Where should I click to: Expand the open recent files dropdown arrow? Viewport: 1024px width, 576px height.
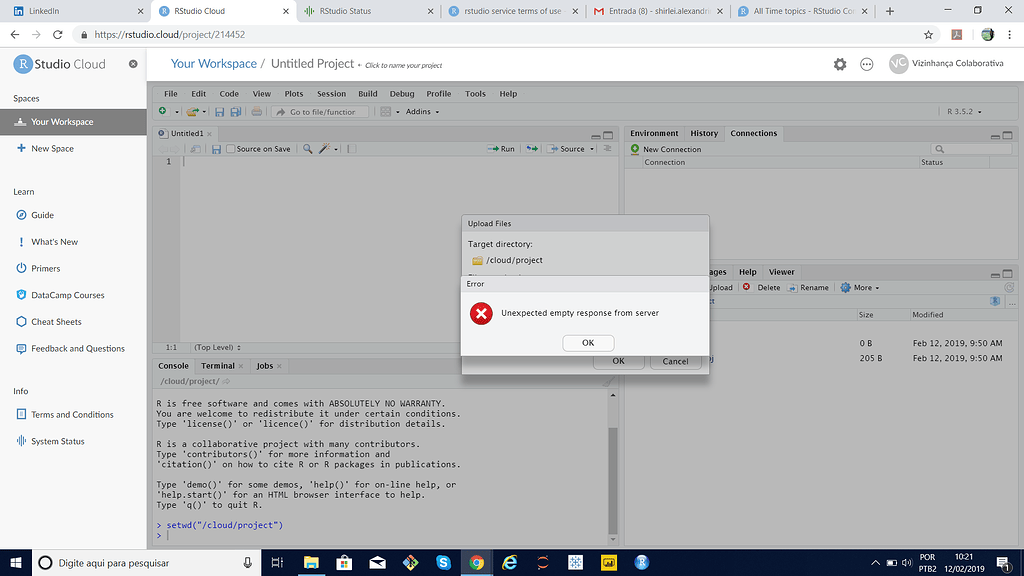[204, 112]
